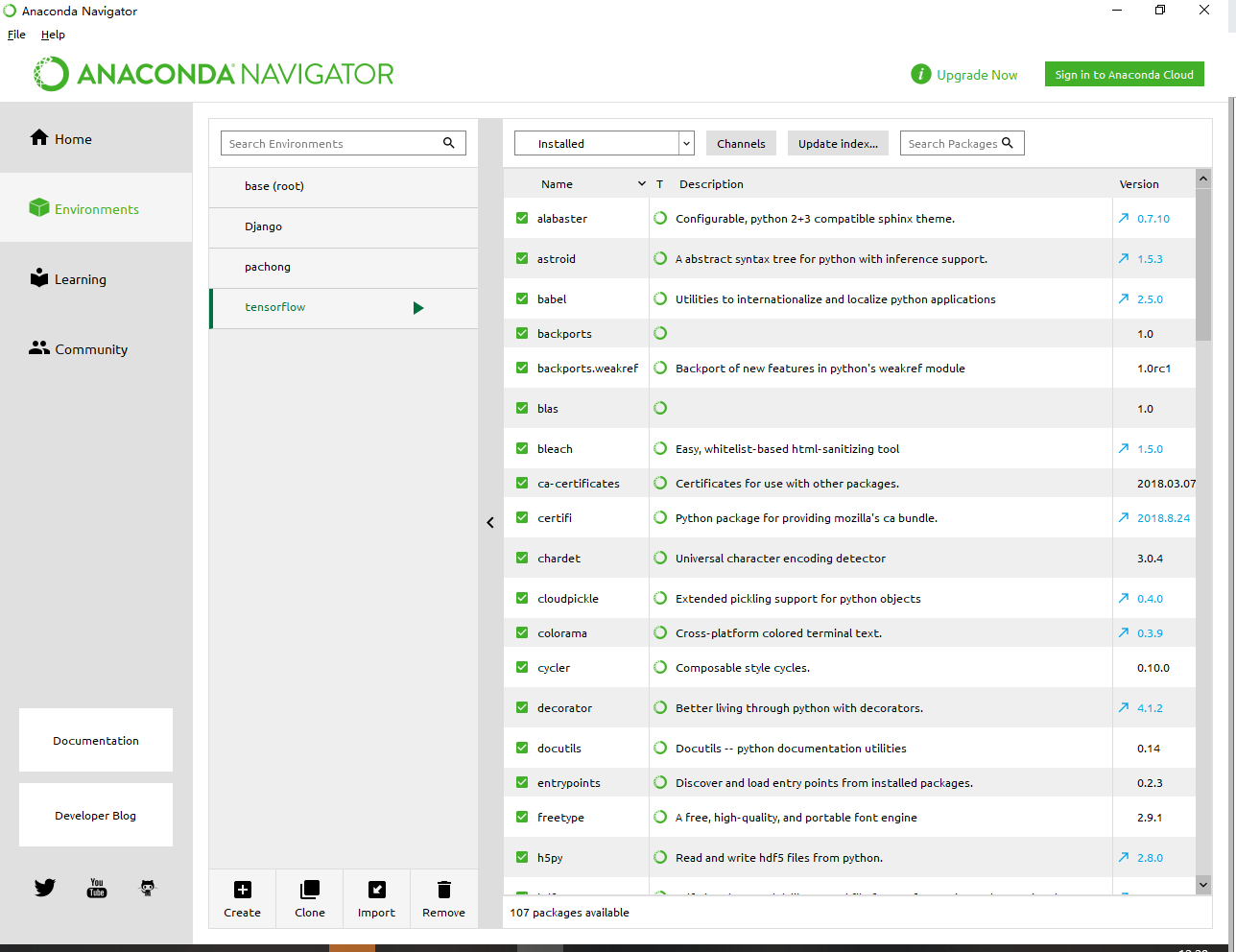Click the green play arrow beside tensorflow
1236x952 pixels.
pyautogui.click(x=418, y=308)
